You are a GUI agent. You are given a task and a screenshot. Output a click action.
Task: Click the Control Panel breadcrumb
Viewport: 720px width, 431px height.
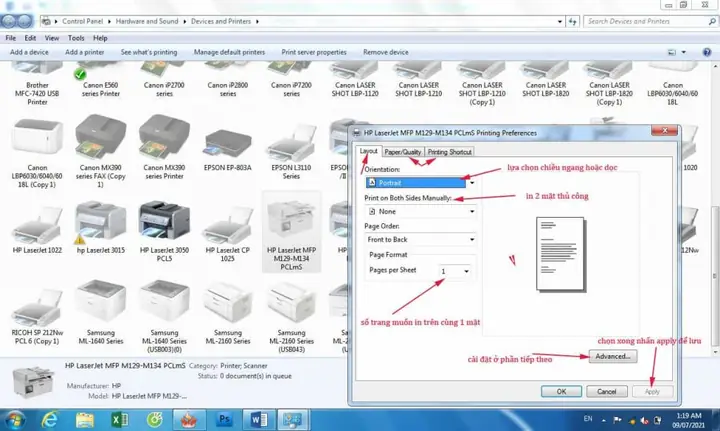83,22
